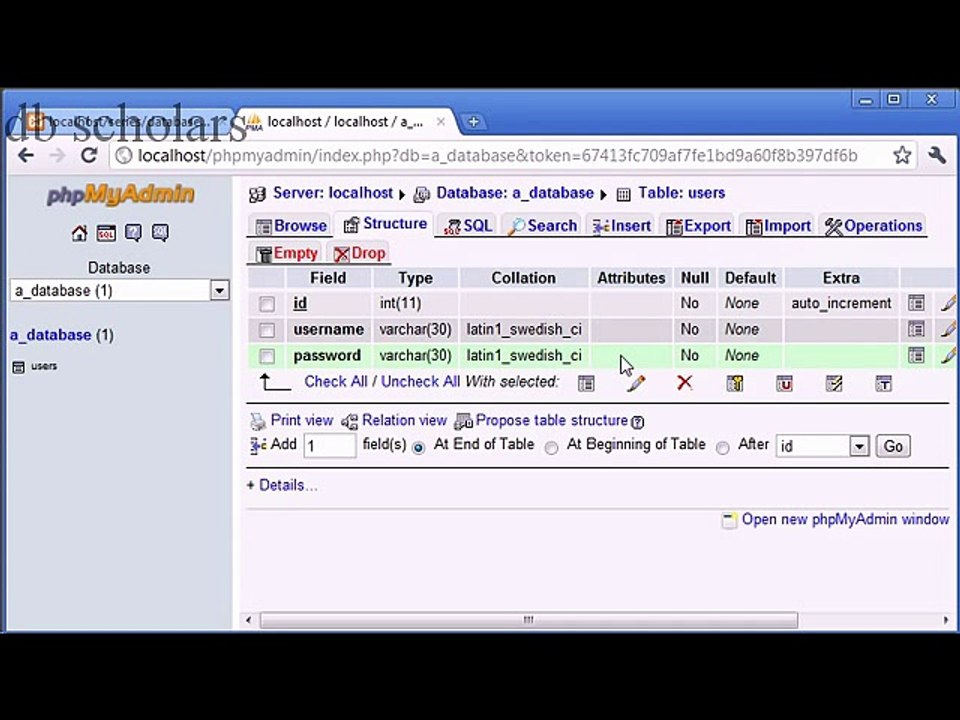Set primary key on selected fields
Image resolution: width=960 pixels, height=720 pixels.
point(735,383)
